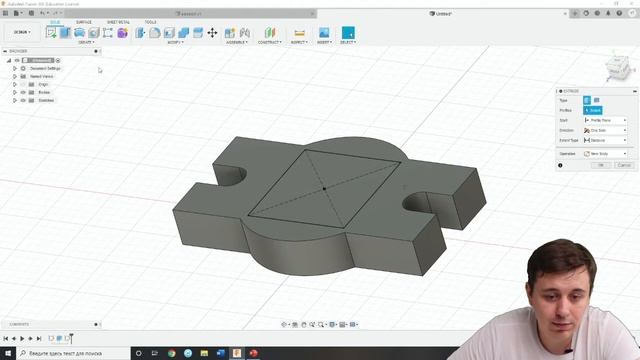Click the Redo arrow

click(56, 13)
